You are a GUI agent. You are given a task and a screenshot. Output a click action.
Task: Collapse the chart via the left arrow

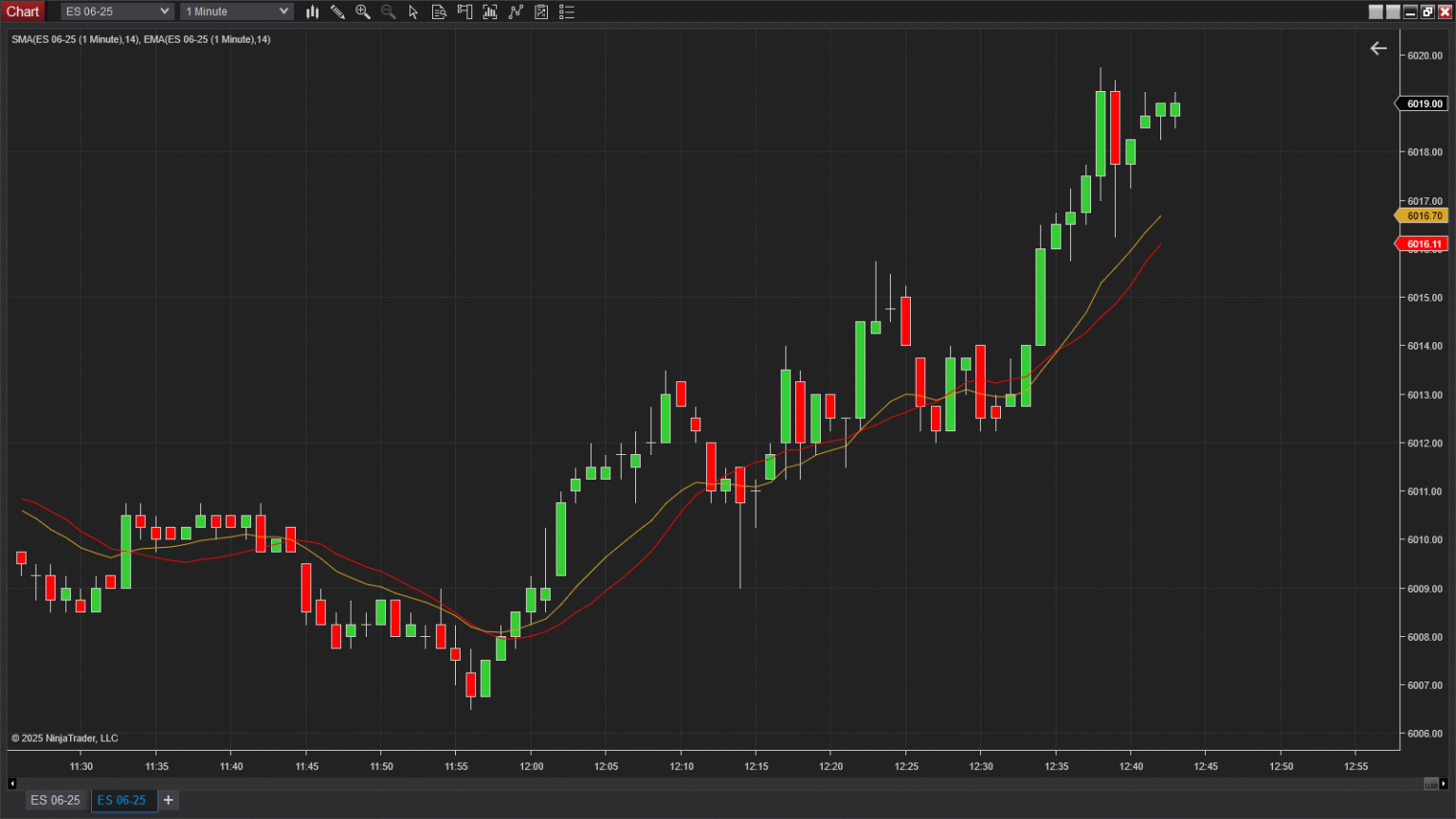1378,47
